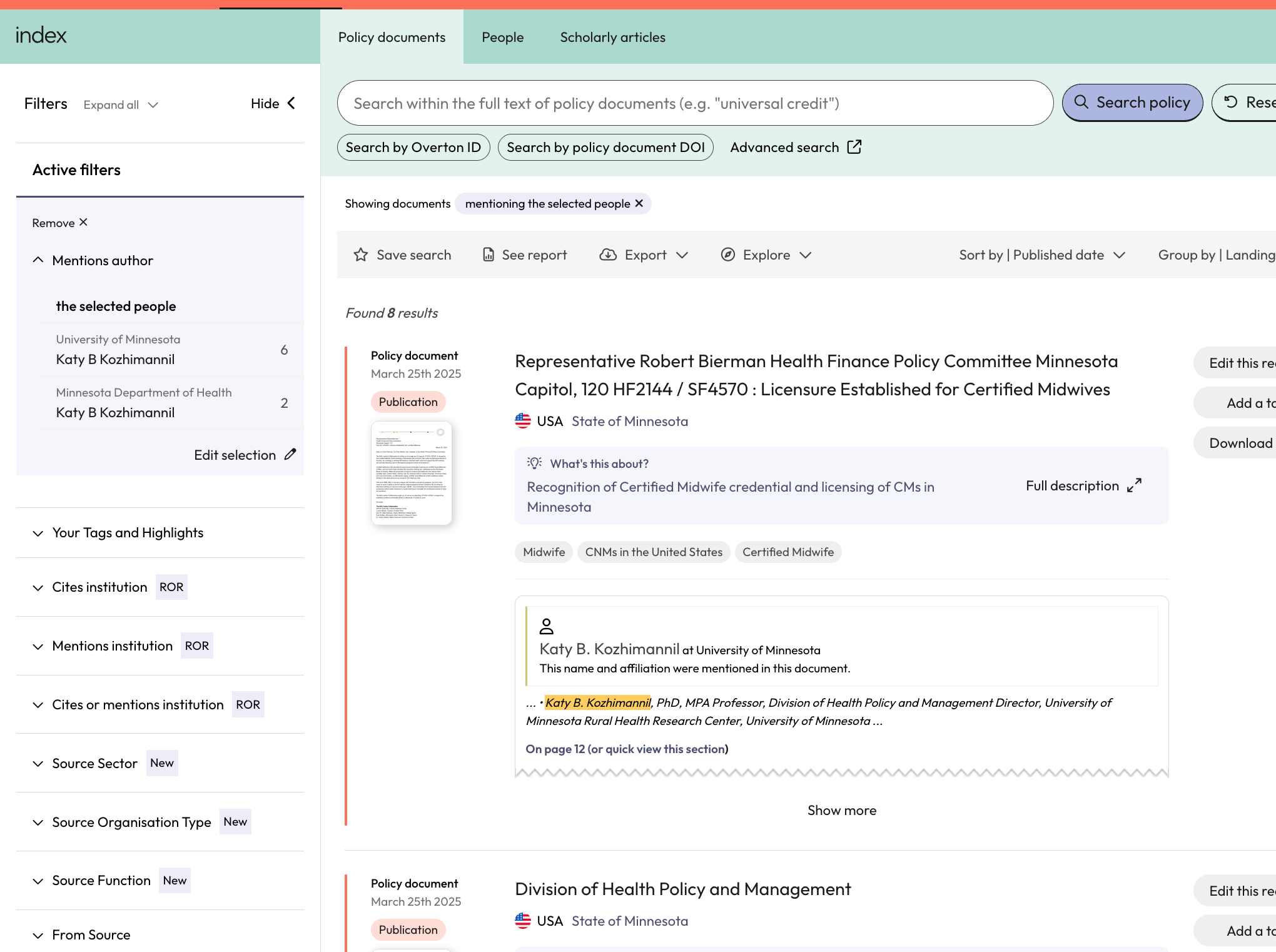Click Show more under first result
This screenshot has height=952, width=1276.
tap(841, 810)
